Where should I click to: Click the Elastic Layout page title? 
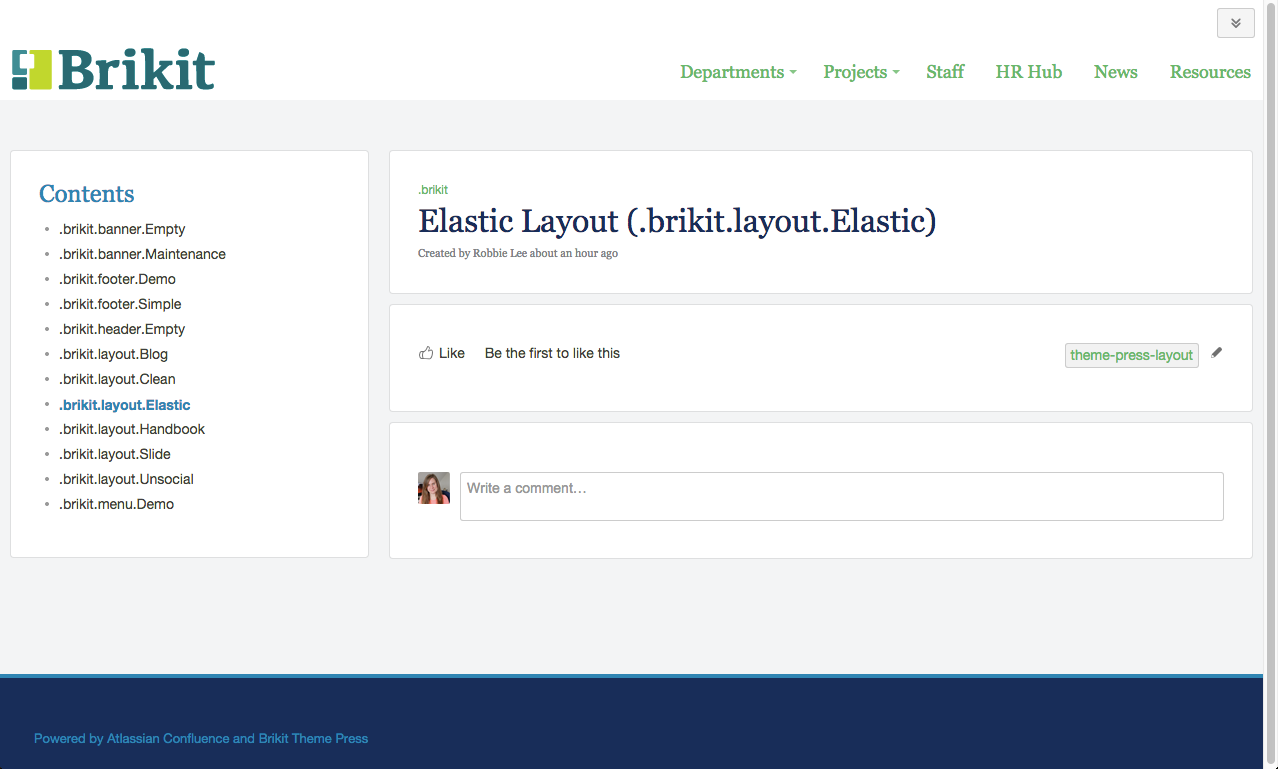(x=677, y=221)
